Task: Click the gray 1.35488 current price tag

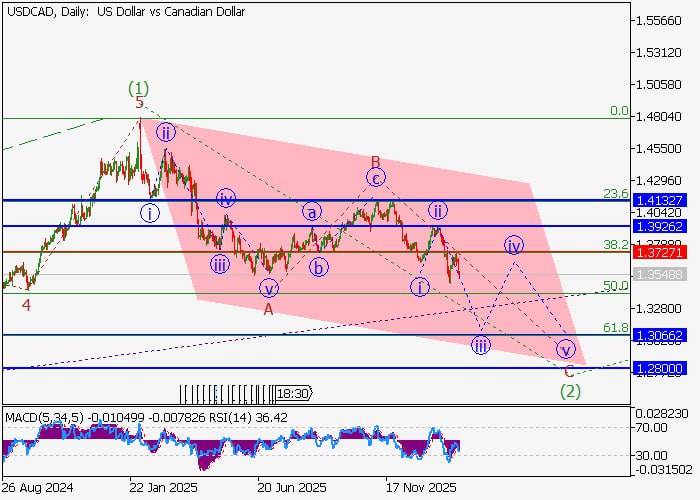Action: [x=657, y=274]
